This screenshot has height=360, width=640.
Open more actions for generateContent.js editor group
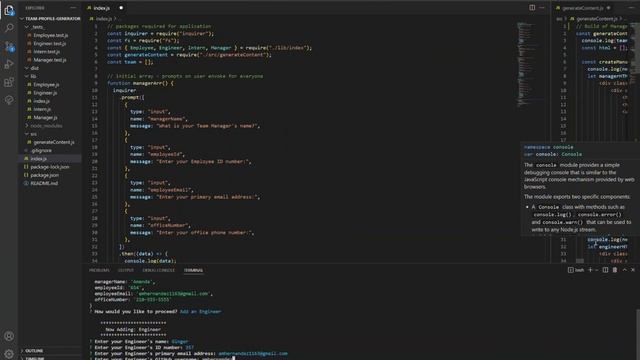coord(631,8)
